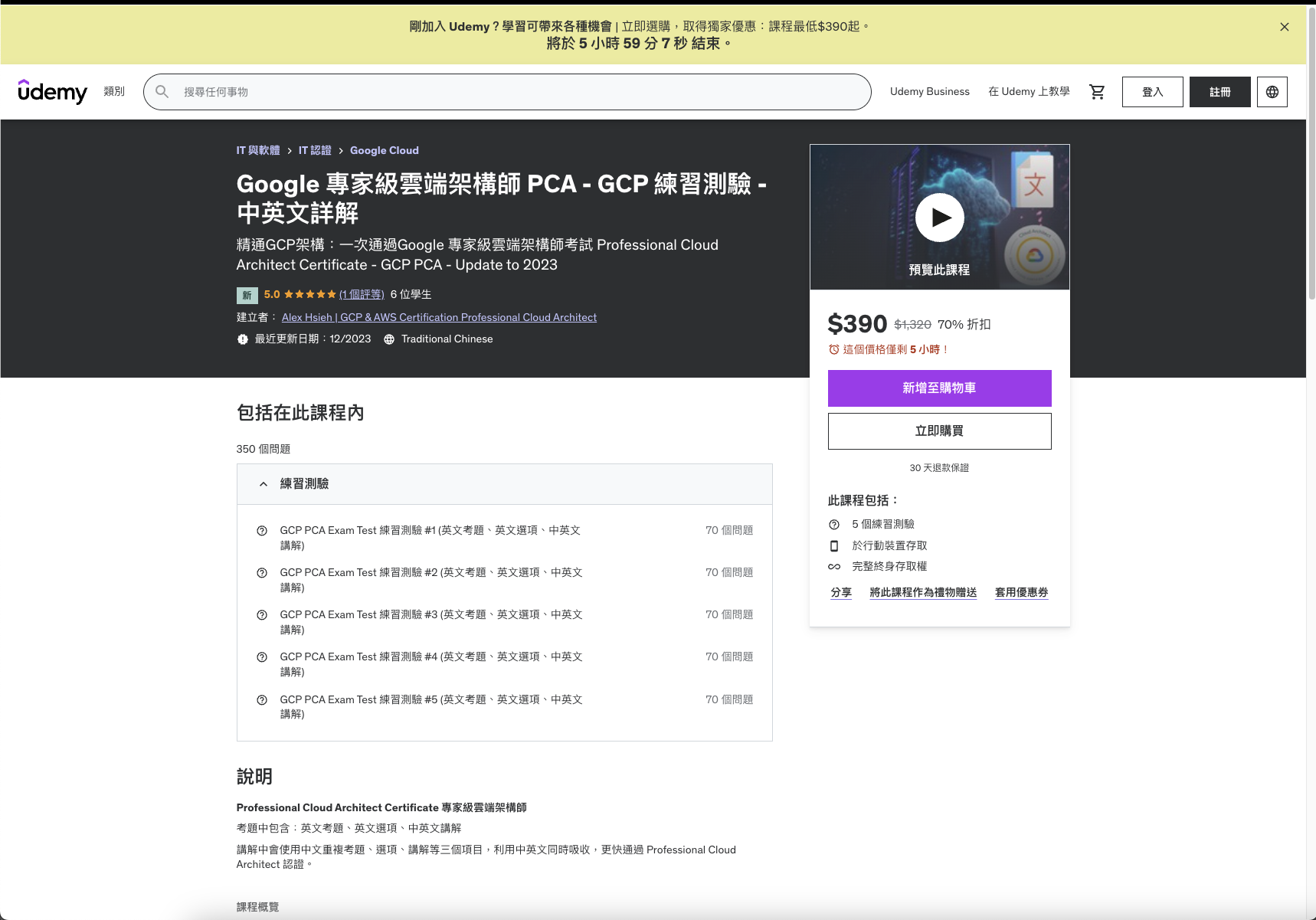The width and height of the screenshot is (1316, 920).
Task: Click the infinity lifetime access icon
Action: 834,567
